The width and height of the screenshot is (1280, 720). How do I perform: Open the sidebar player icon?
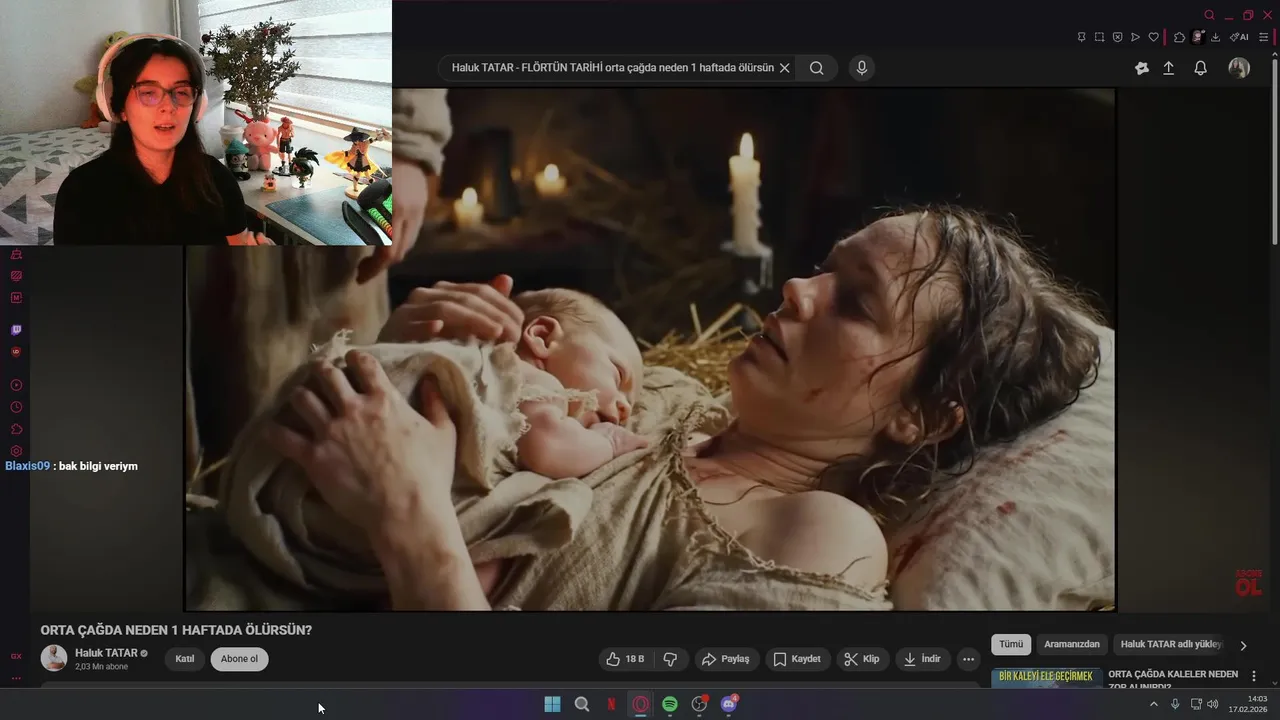click(x=16, y=385)
